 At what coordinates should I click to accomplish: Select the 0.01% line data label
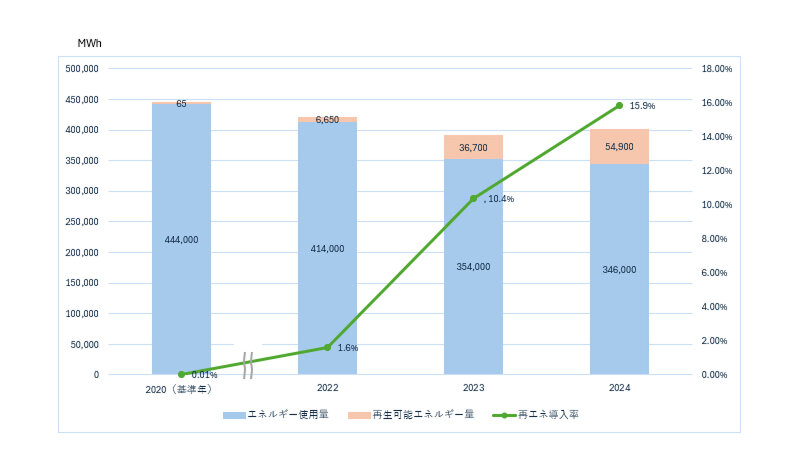tap(204, 375)
